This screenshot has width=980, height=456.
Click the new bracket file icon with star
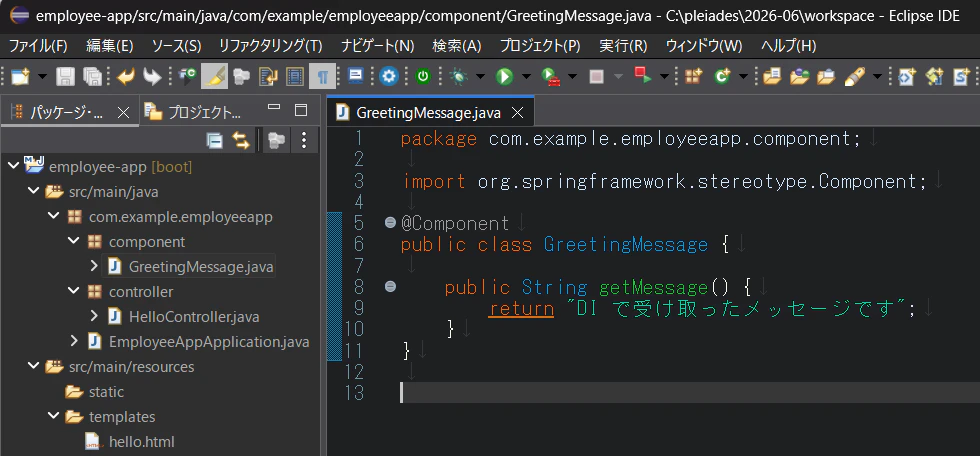point(907,76)
